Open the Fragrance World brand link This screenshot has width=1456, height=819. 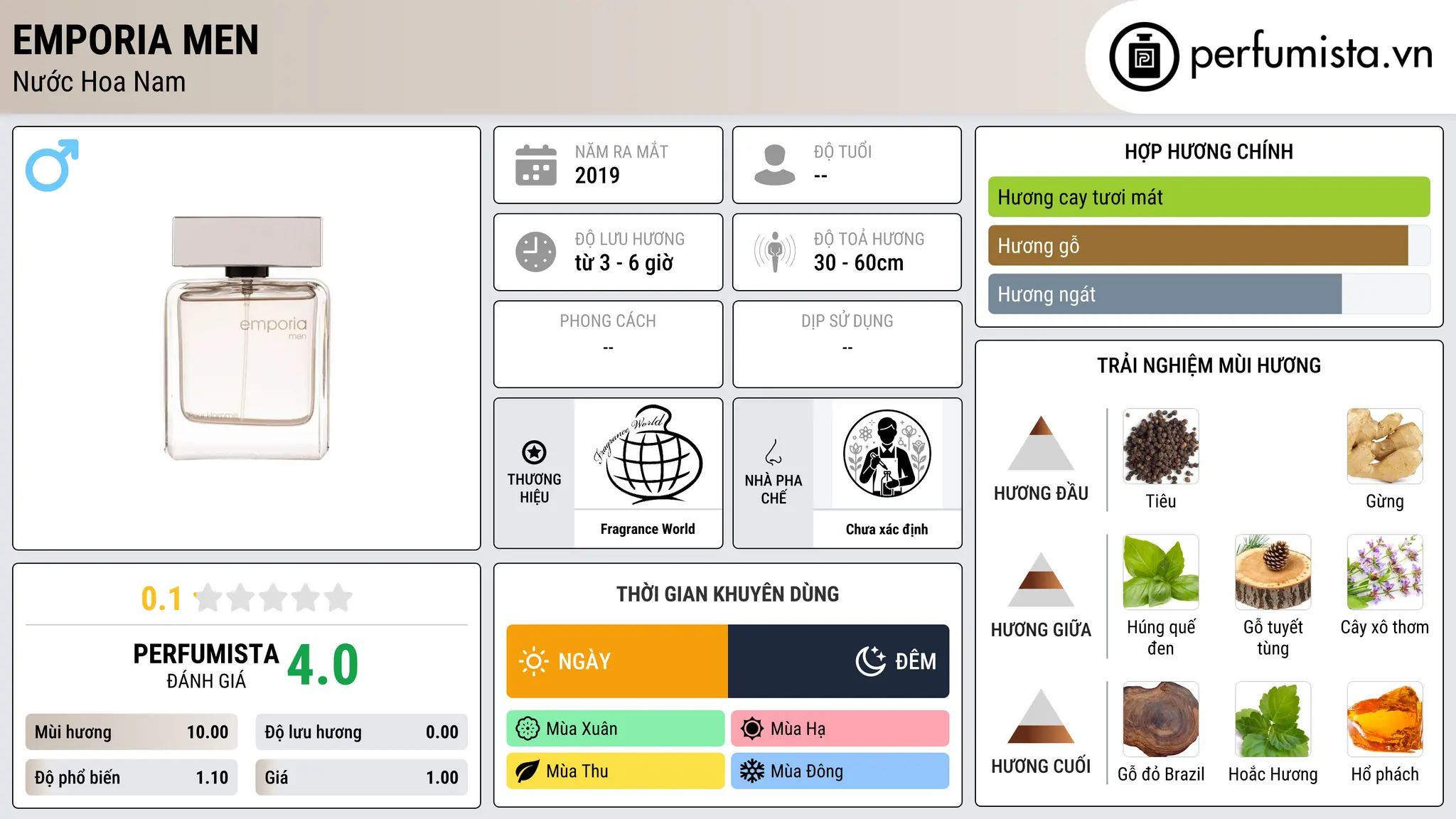point(648,529)
